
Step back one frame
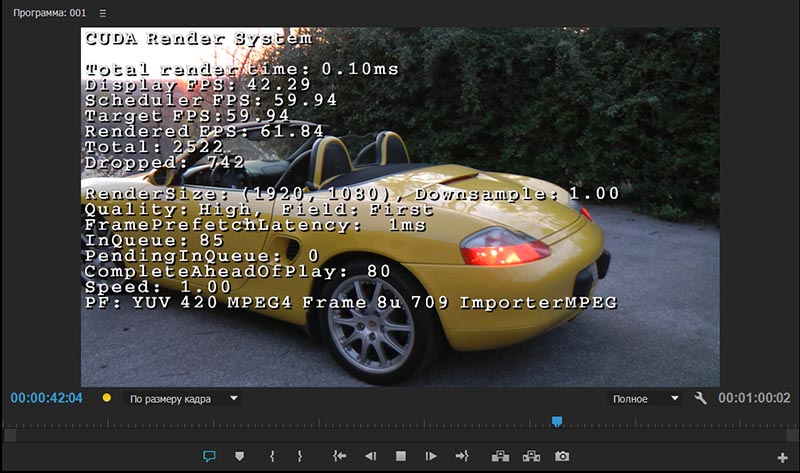pyautogui.click(x=370, y=456)
